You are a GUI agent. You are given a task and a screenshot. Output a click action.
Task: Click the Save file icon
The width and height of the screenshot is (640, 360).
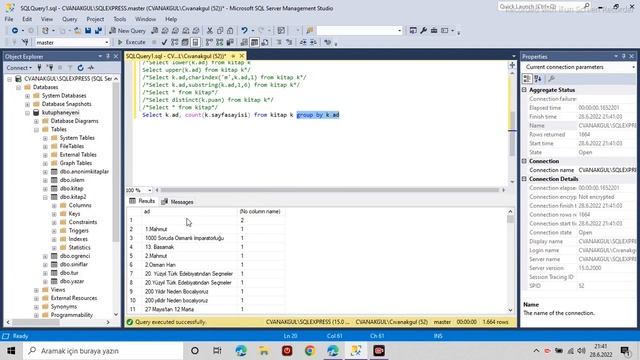pyautogui.click(x=88, y=31)
